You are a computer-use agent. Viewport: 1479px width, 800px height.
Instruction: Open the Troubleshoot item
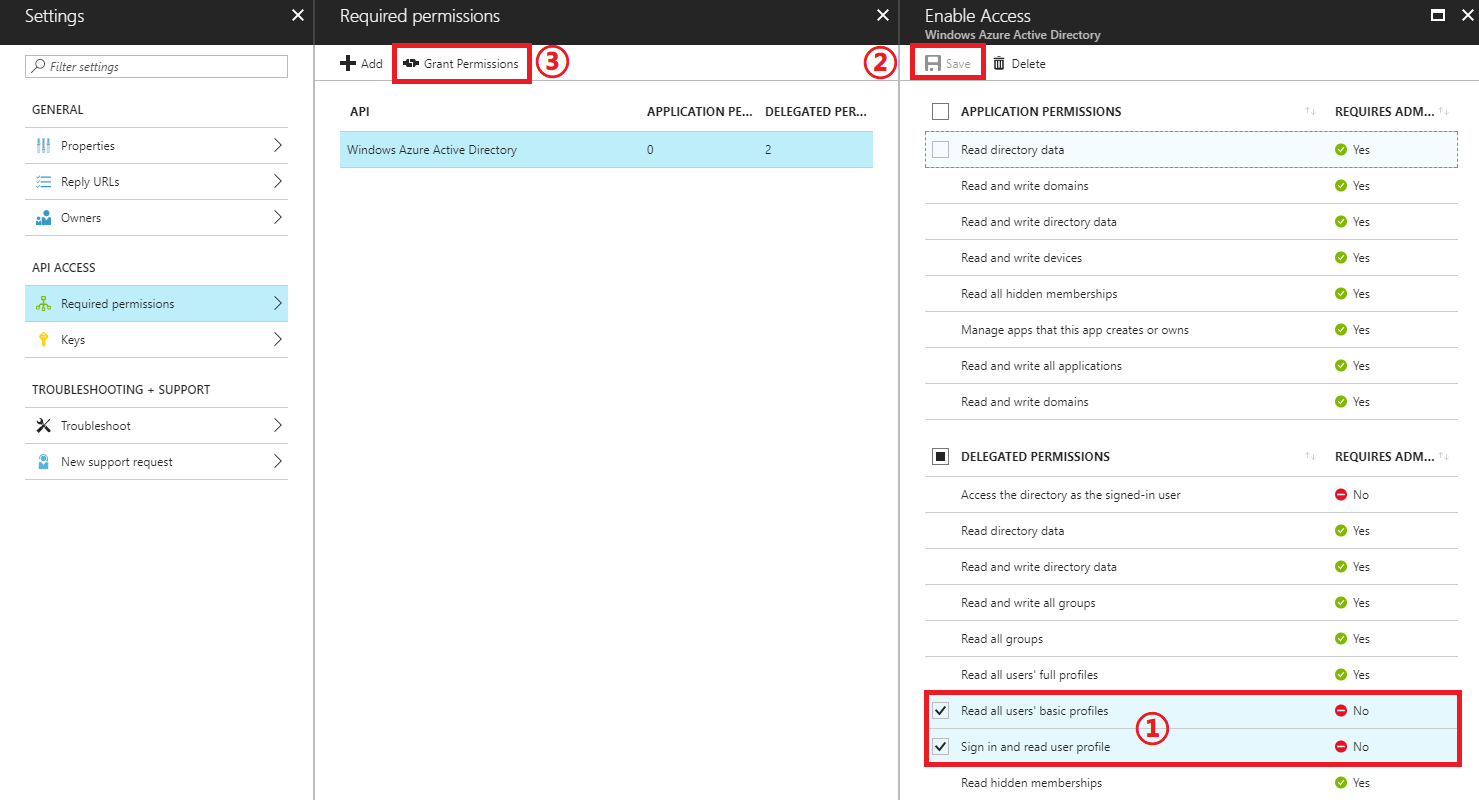point(156,426)
